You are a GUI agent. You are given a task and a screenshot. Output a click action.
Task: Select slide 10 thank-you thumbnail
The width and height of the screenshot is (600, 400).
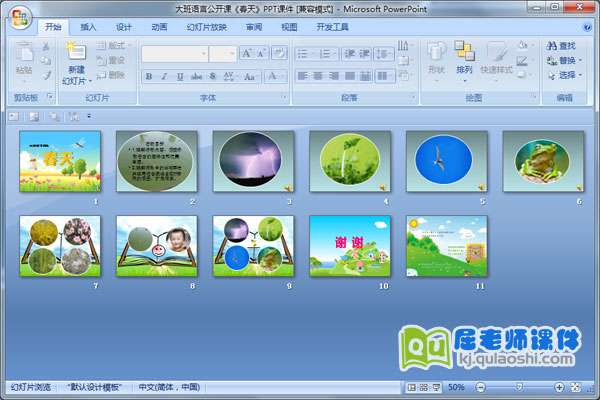tap(349, 246)
